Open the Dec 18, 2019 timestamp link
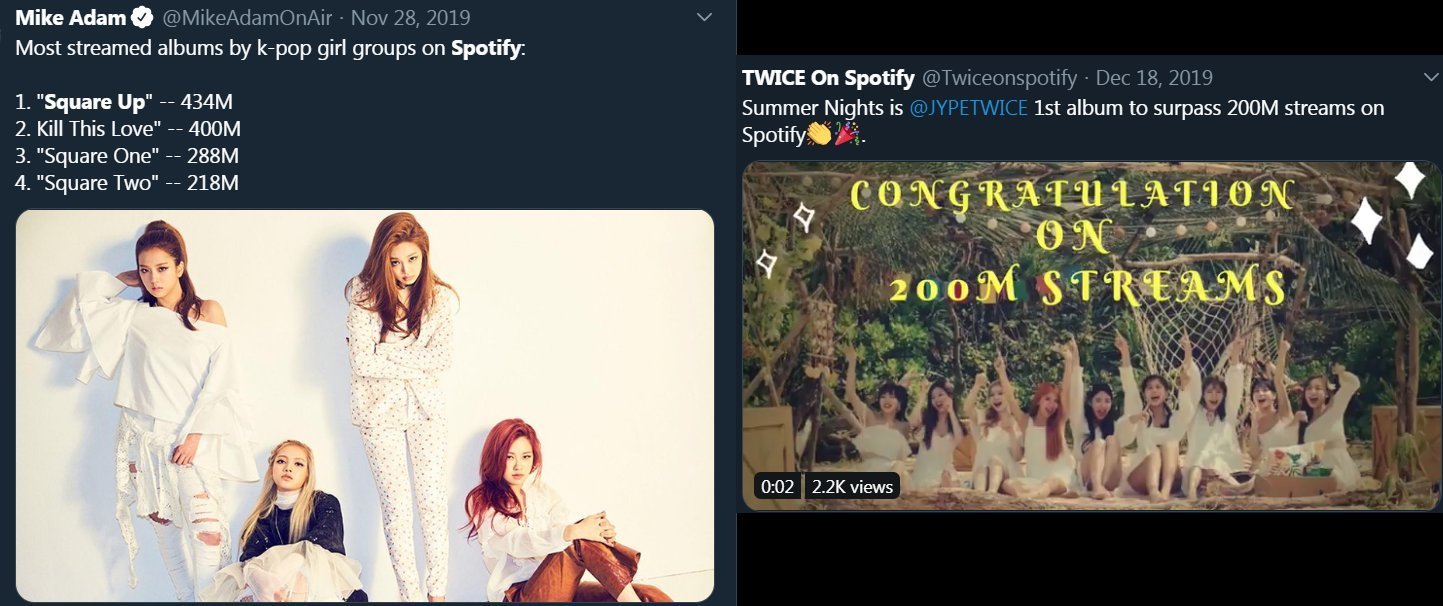Screen dimensions: 1443x606 click(1154, 77)
